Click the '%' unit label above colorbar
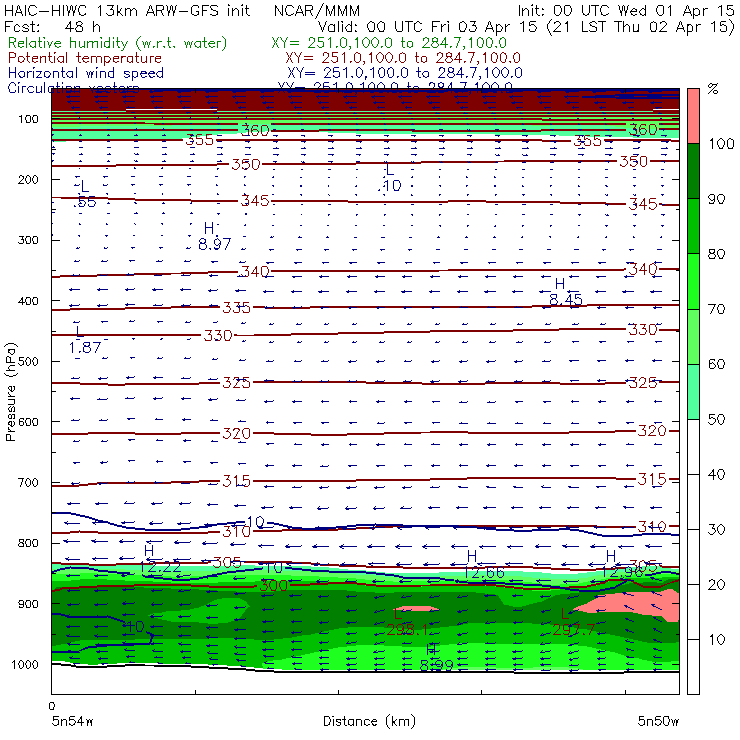This screenshot has height=740, width=740. (713, 89)
